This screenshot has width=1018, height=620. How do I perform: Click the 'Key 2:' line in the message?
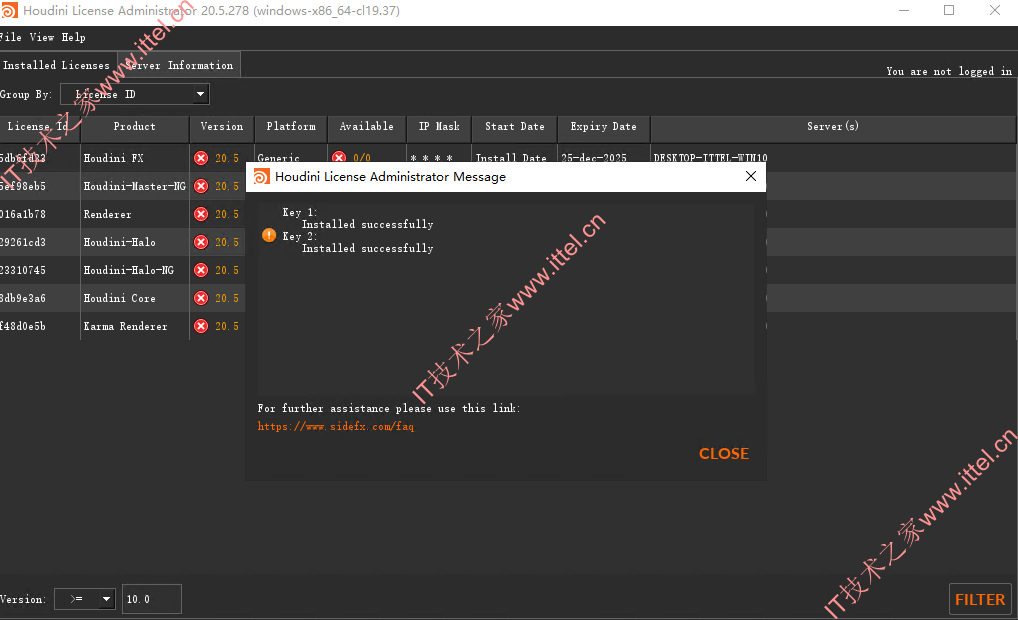click(x=299, y=236)
